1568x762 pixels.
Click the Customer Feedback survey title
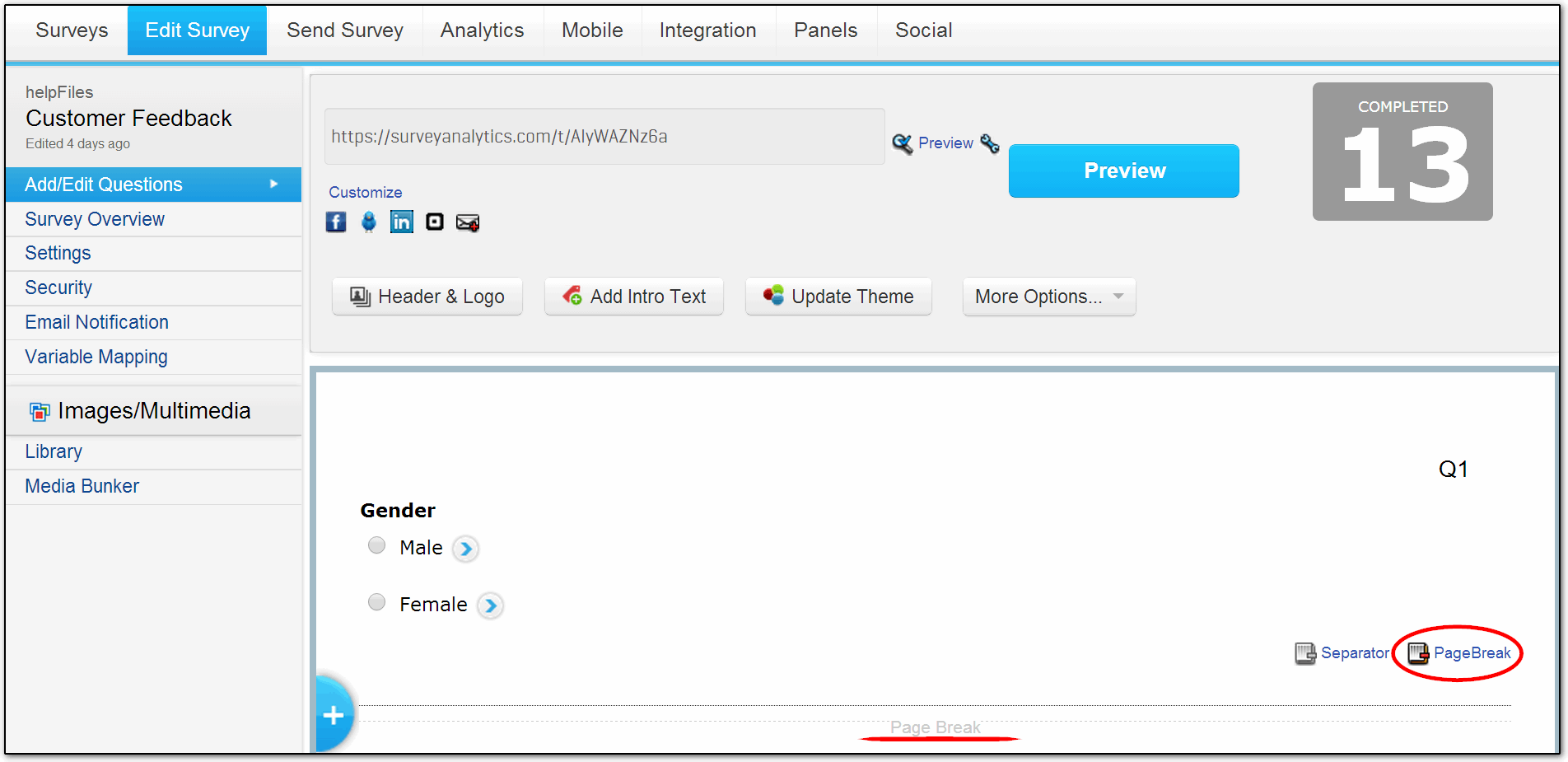point(128,119)
